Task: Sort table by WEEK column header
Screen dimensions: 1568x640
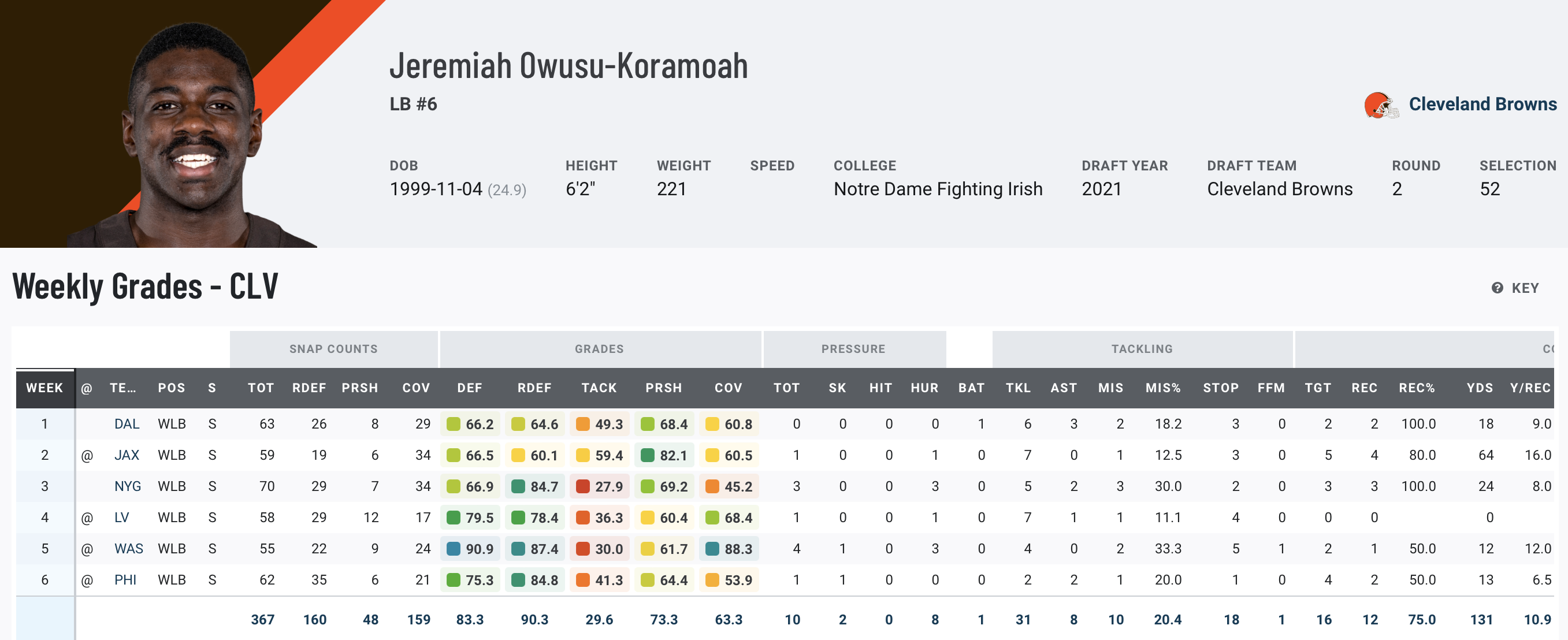Action: click(44, 388)
